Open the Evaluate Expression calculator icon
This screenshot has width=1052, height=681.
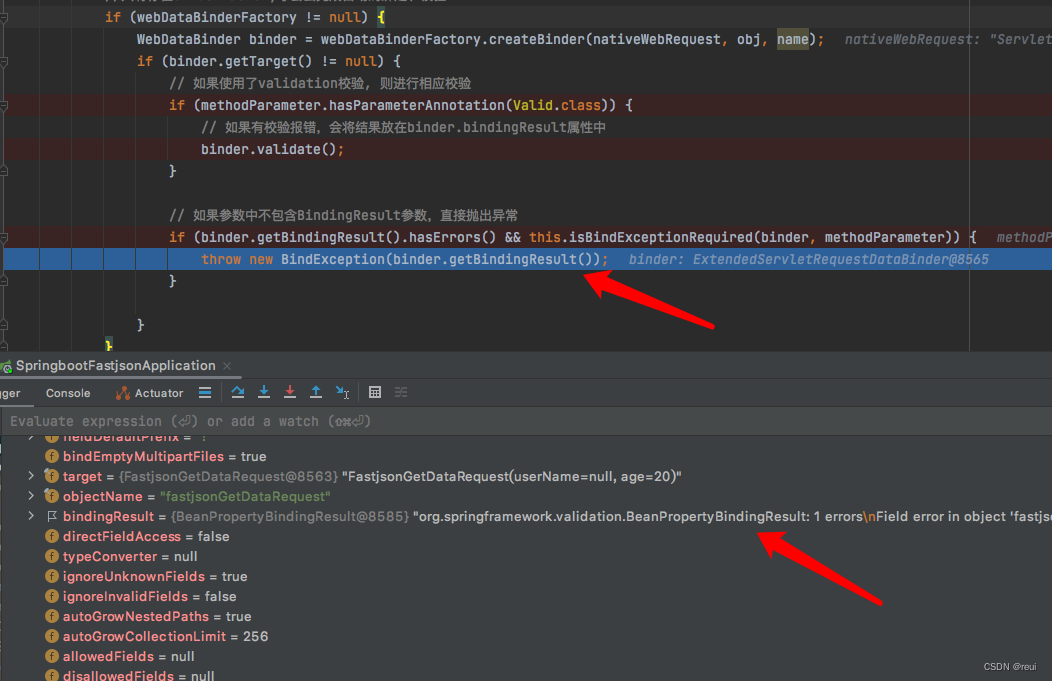point(375,392)
